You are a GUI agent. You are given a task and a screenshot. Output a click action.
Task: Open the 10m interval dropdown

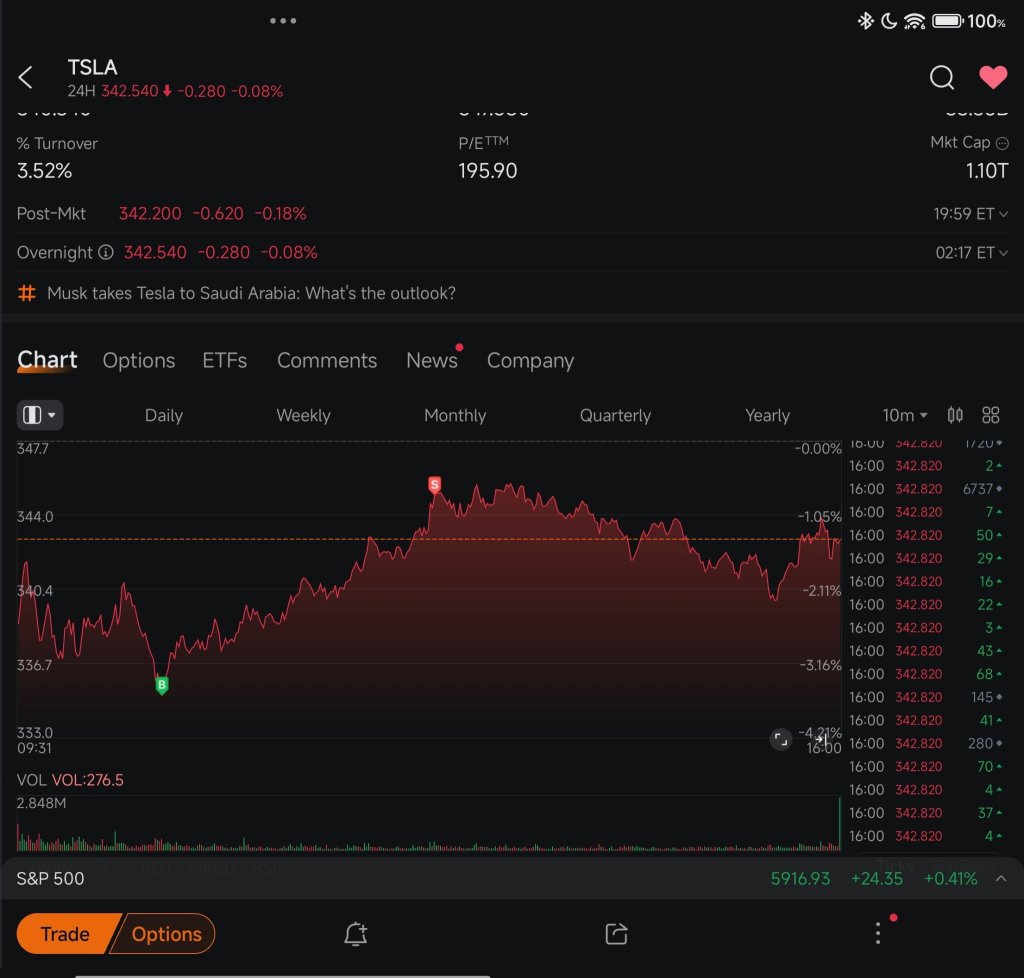tap(904, 415)
